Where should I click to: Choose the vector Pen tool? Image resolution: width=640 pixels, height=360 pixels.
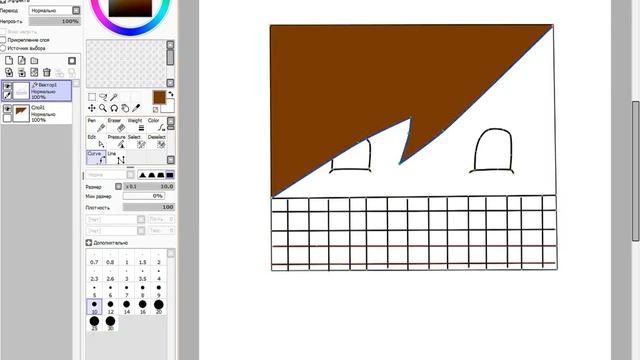(96, 125)
